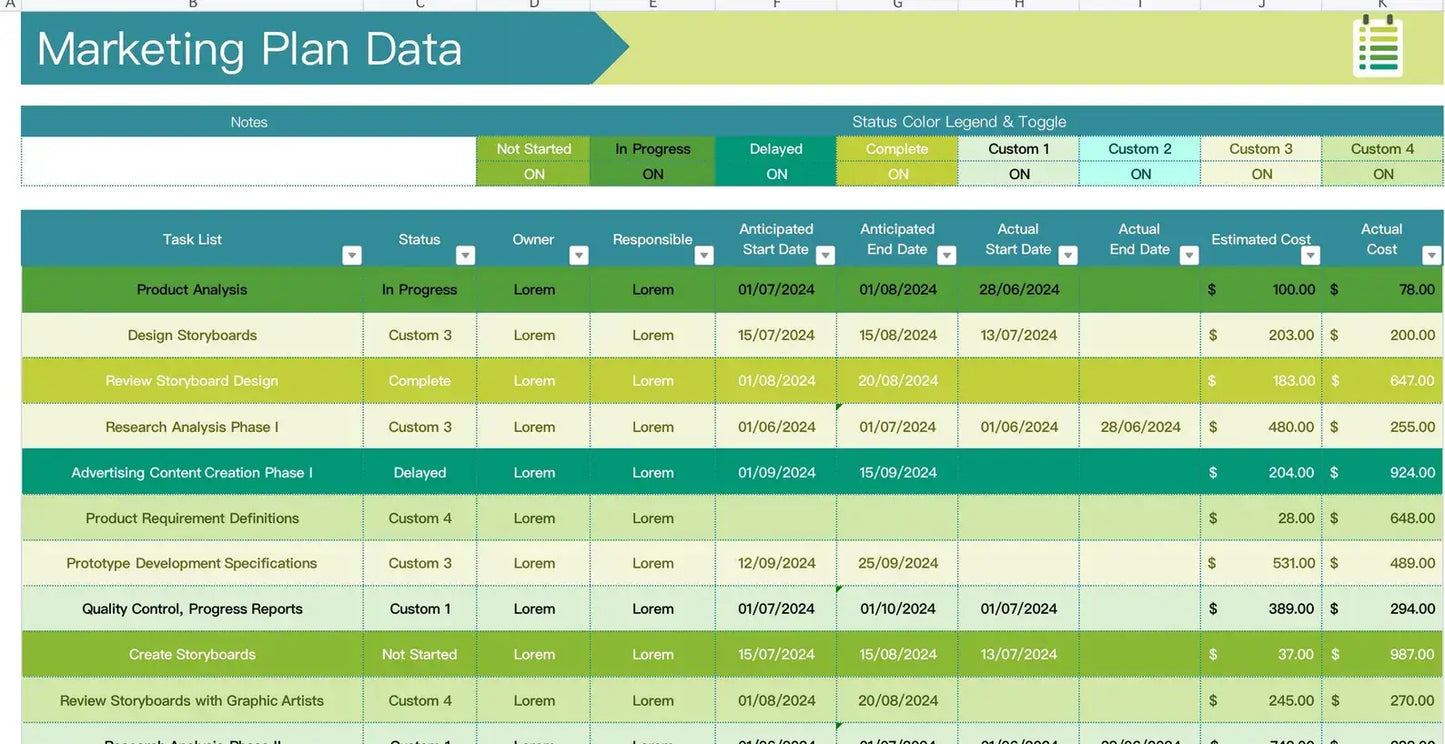Expand the Anticipated Start Date filter
Viewport: 1445px width, 744px height.
(825, 256)
